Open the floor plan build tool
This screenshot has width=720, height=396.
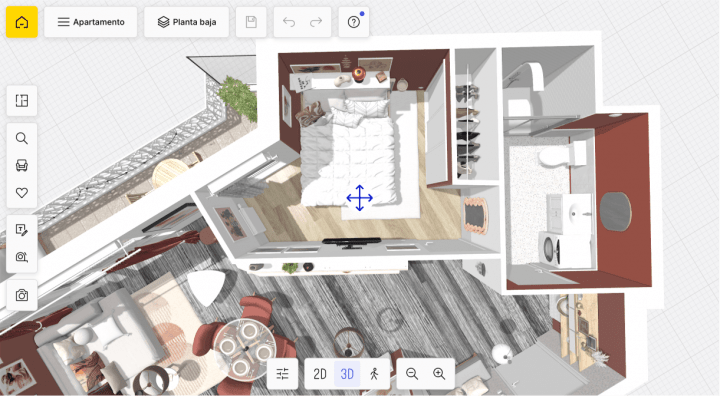22,100
